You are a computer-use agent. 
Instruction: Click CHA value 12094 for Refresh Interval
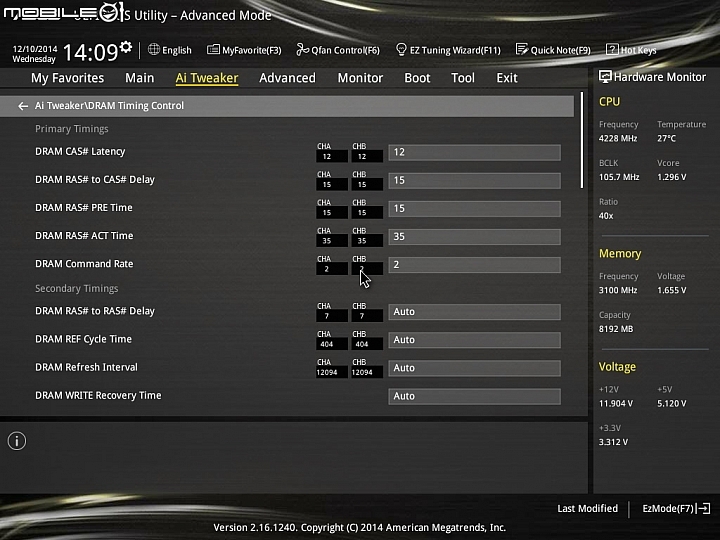[x=332, y=372]
